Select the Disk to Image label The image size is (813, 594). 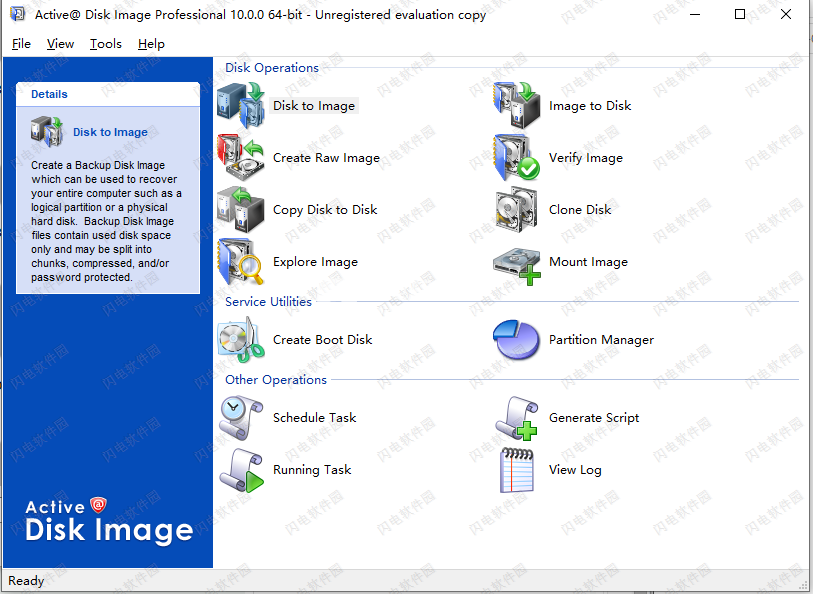tap(314, 106)
